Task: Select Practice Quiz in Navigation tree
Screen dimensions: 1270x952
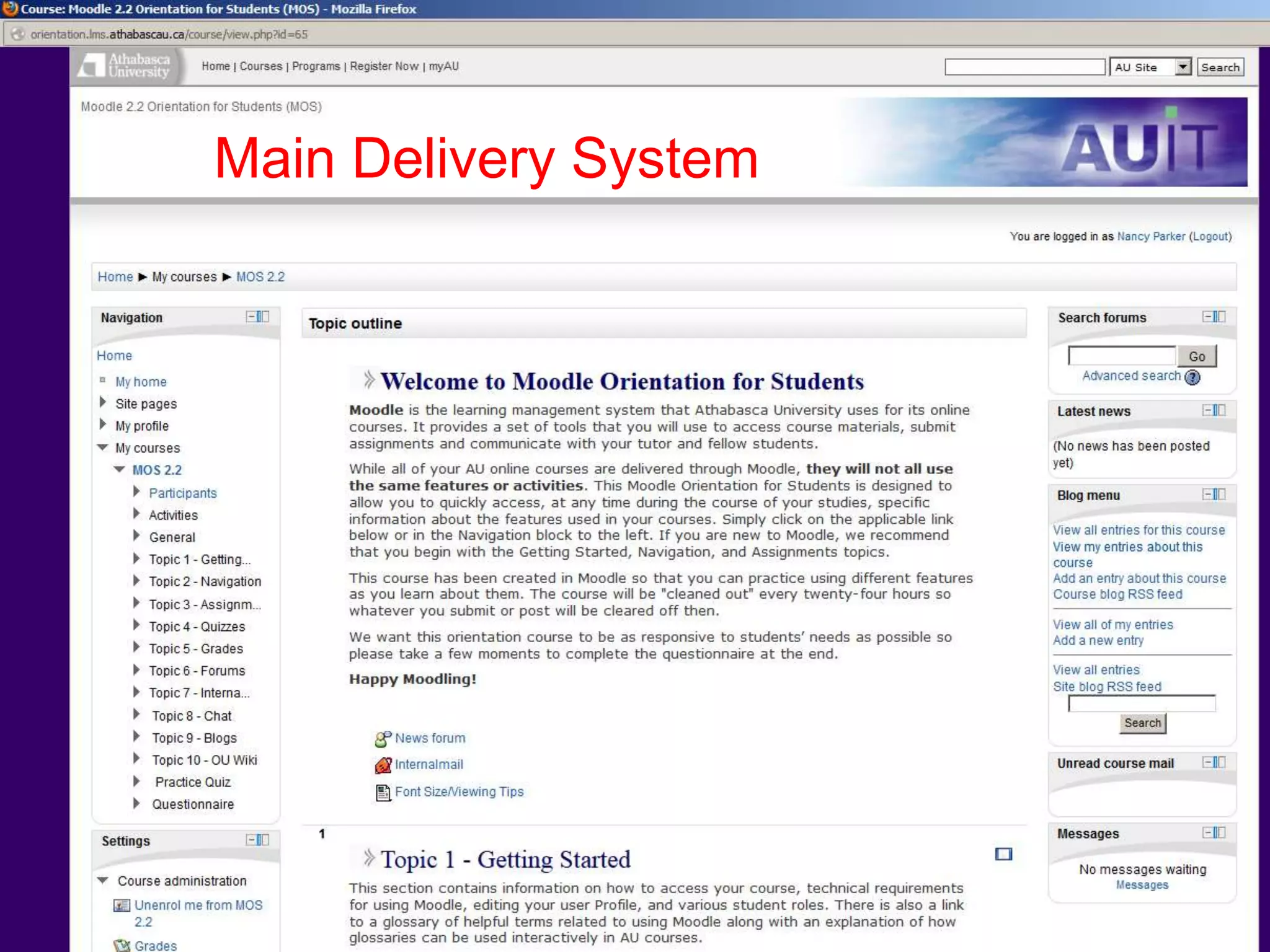Action: (x=193, y=782)
